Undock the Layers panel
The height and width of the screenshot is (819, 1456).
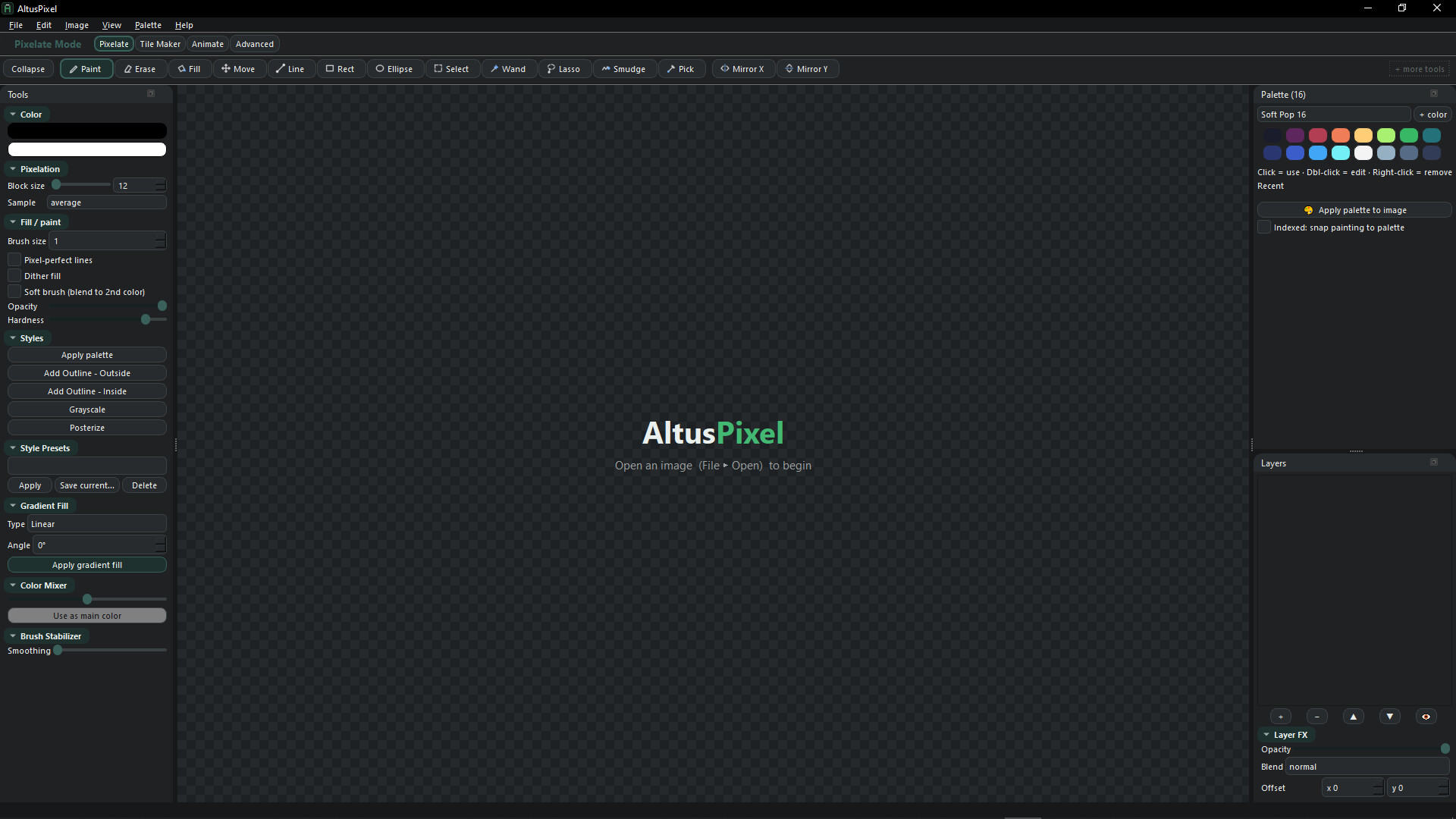point(1434,463)
